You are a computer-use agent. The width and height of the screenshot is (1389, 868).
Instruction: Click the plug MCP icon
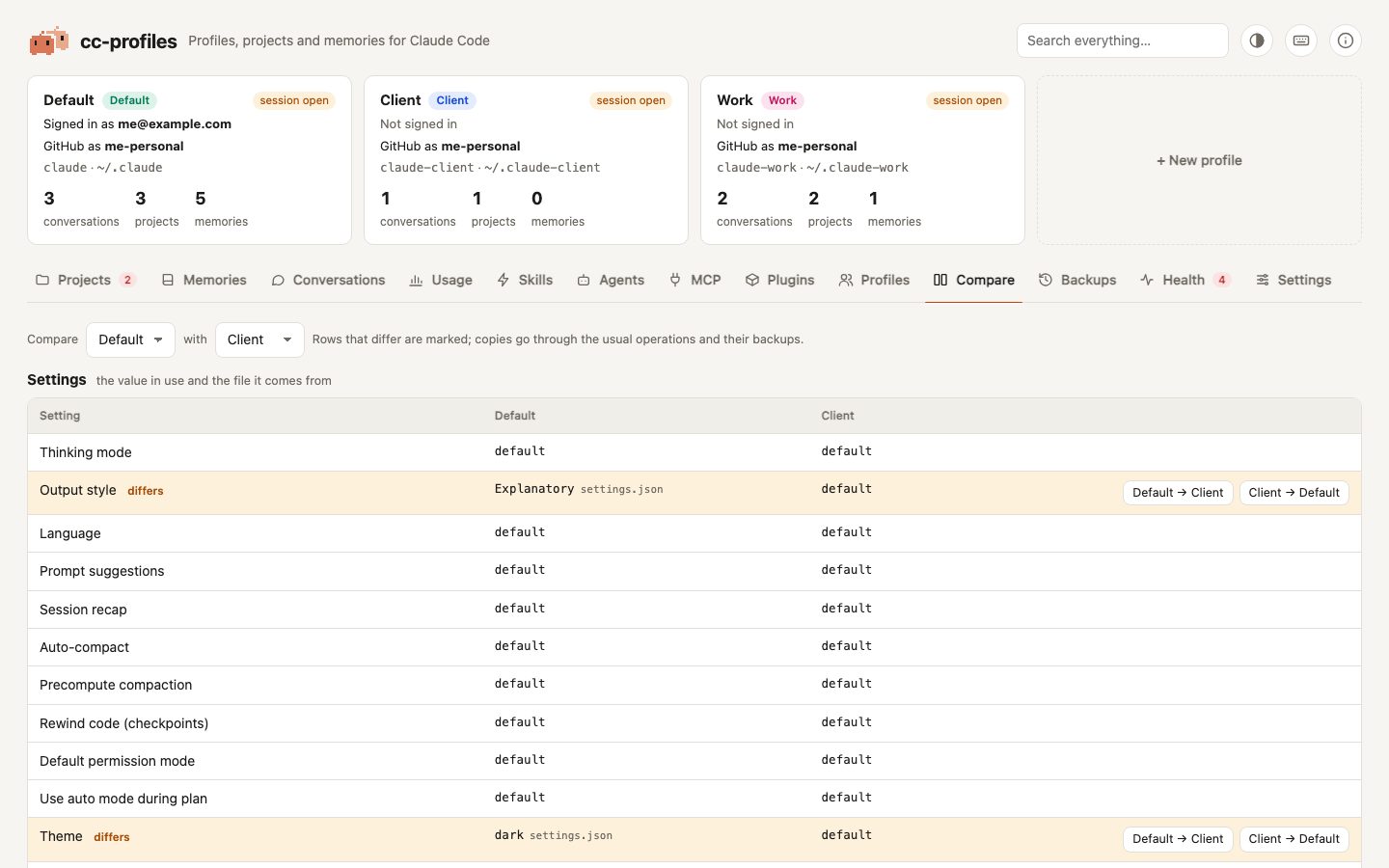675,280
